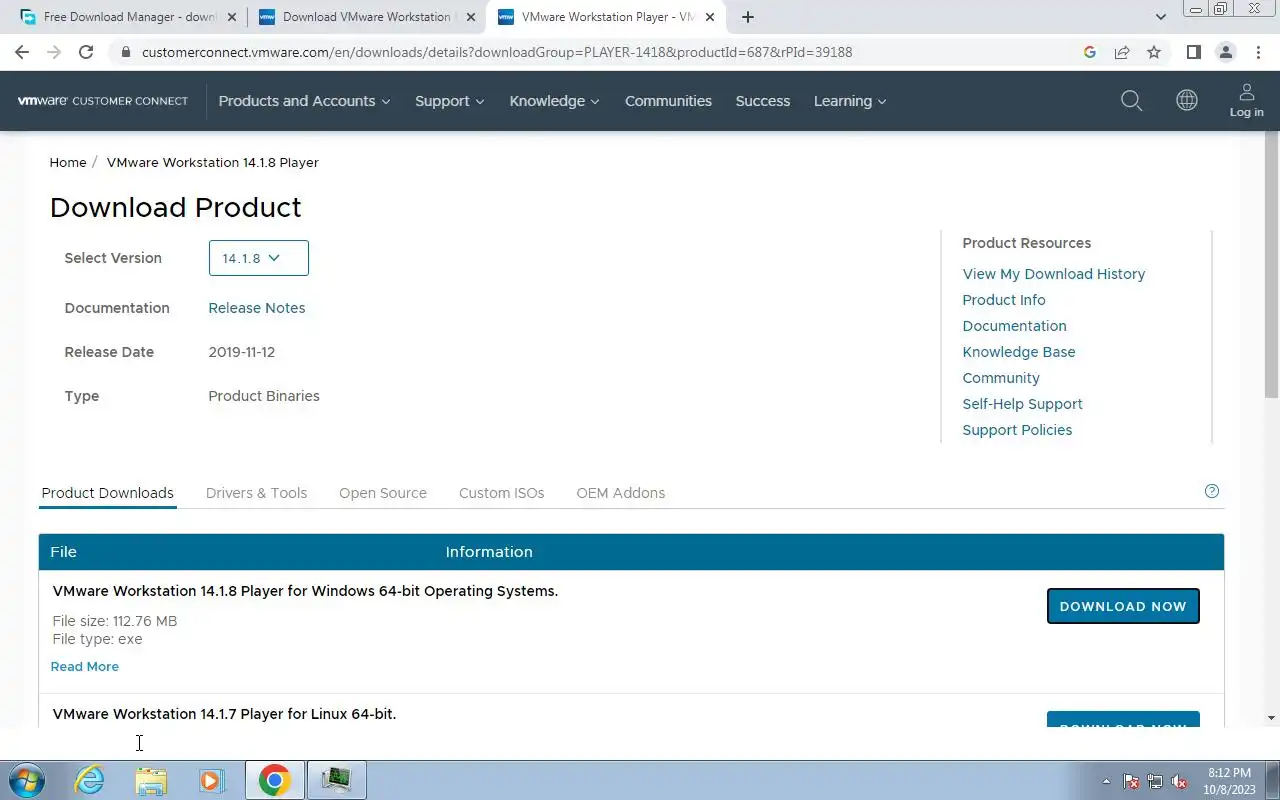Close the Download VMware Workstation tab
The image size is (1280, 800).
pos(471,17)
